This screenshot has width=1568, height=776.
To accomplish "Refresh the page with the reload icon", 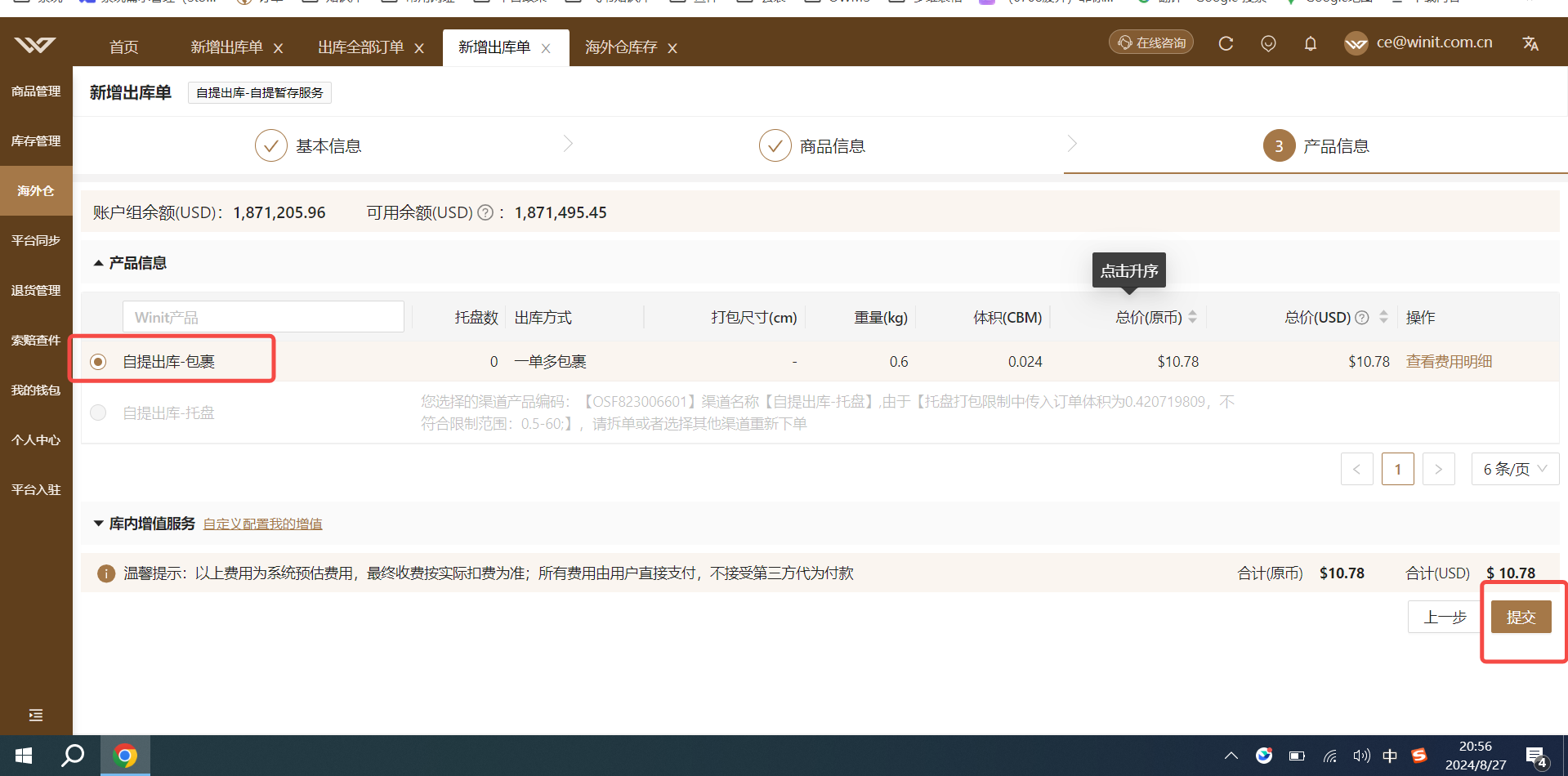I will pos(1226,43).
